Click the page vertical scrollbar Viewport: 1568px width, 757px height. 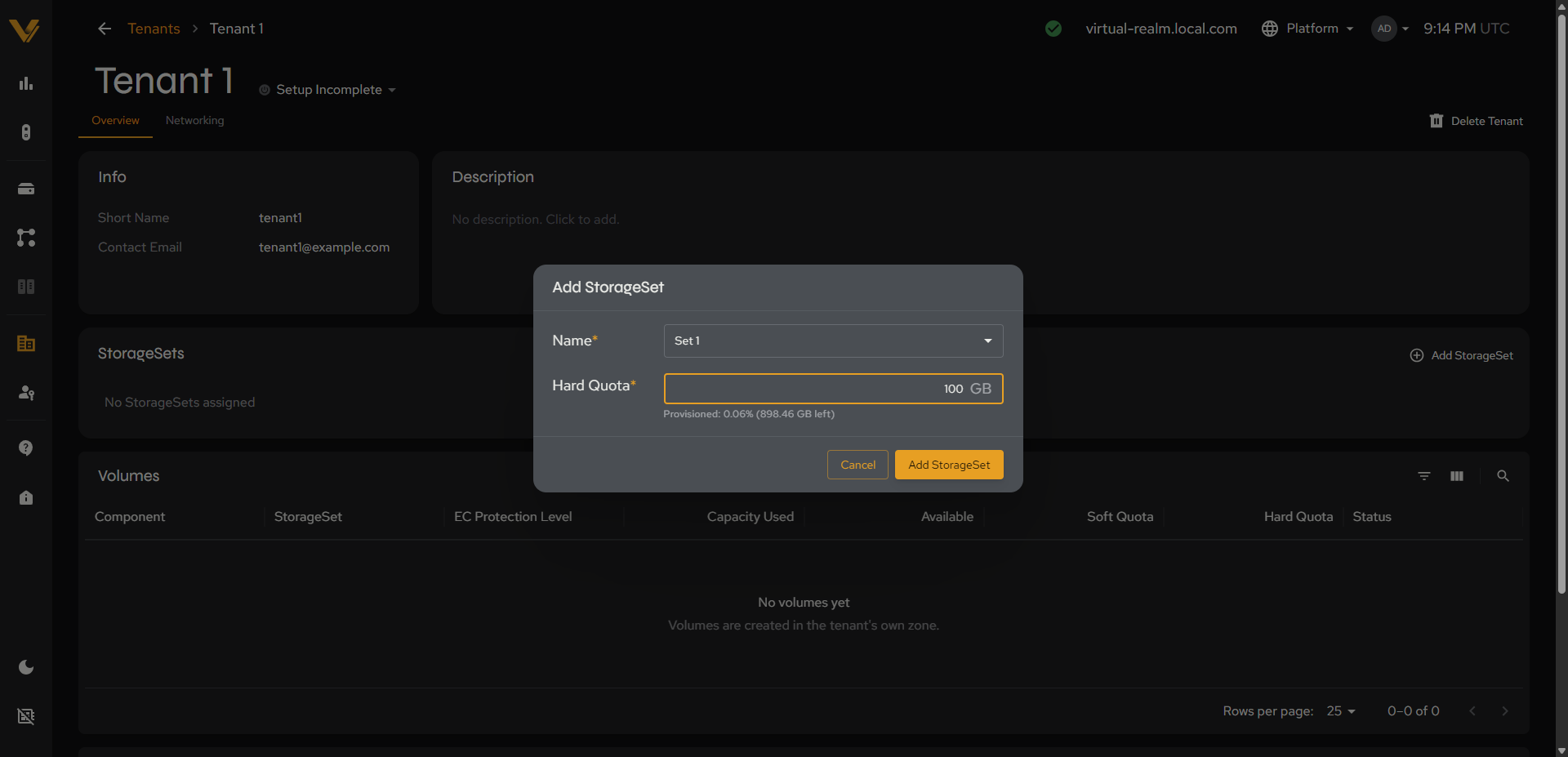click(x=1561, y=302)
